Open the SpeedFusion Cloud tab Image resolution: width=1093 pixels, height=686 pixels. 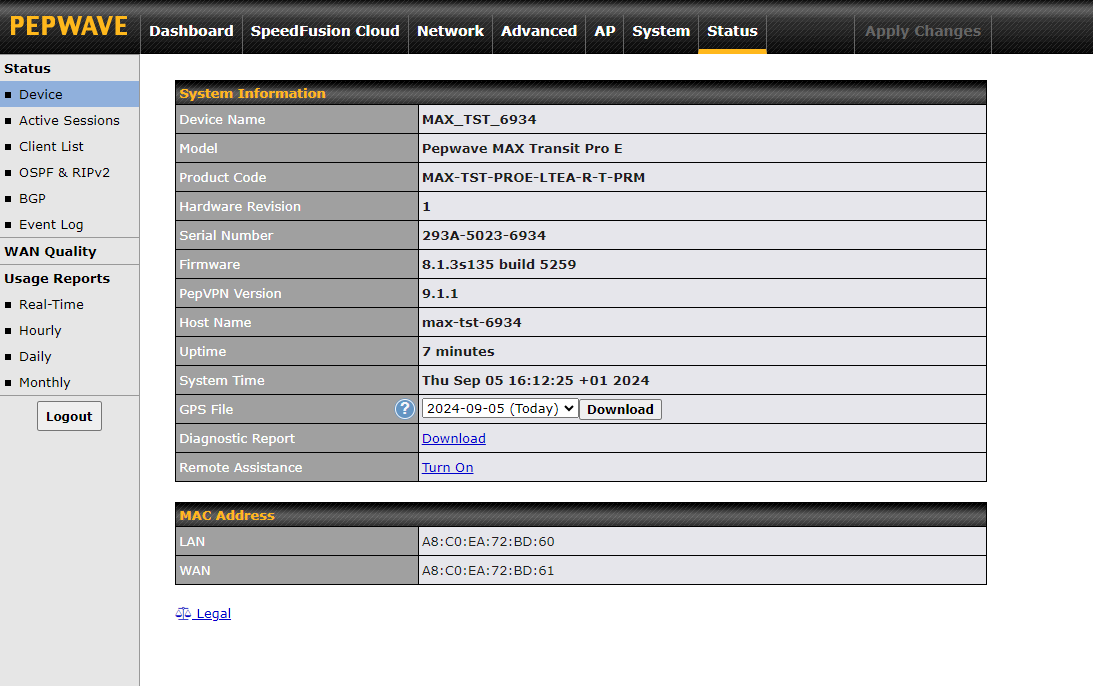click(325, 31)
